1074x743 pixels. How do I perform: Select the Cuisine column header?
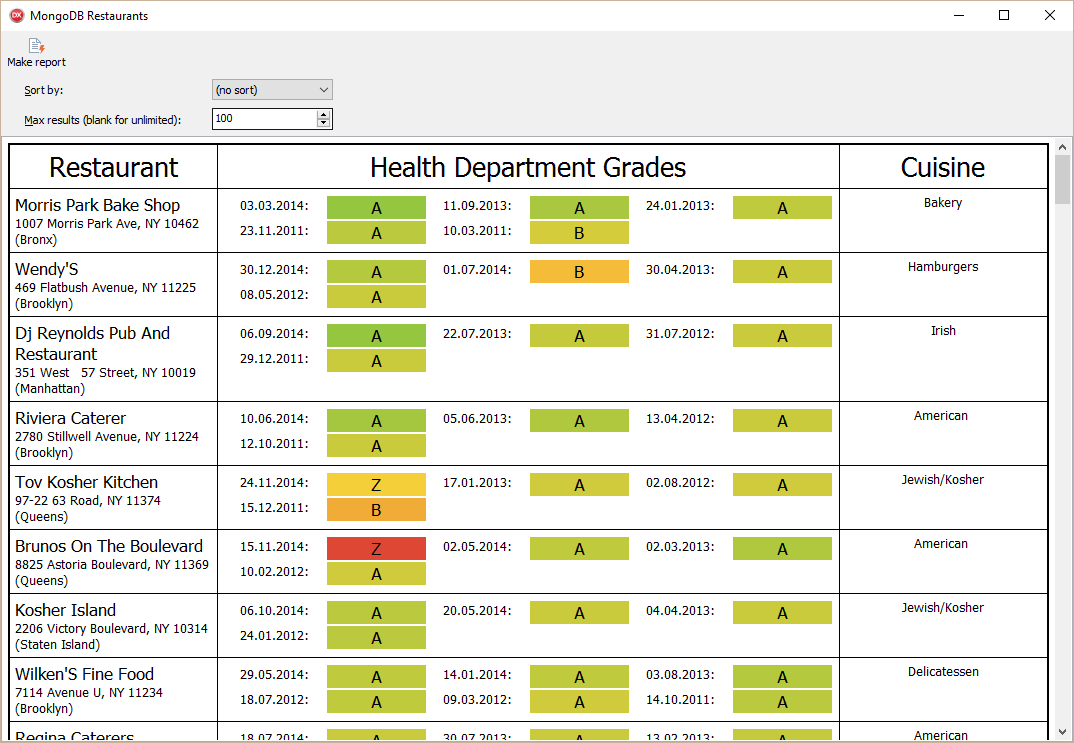click(942, 167)
